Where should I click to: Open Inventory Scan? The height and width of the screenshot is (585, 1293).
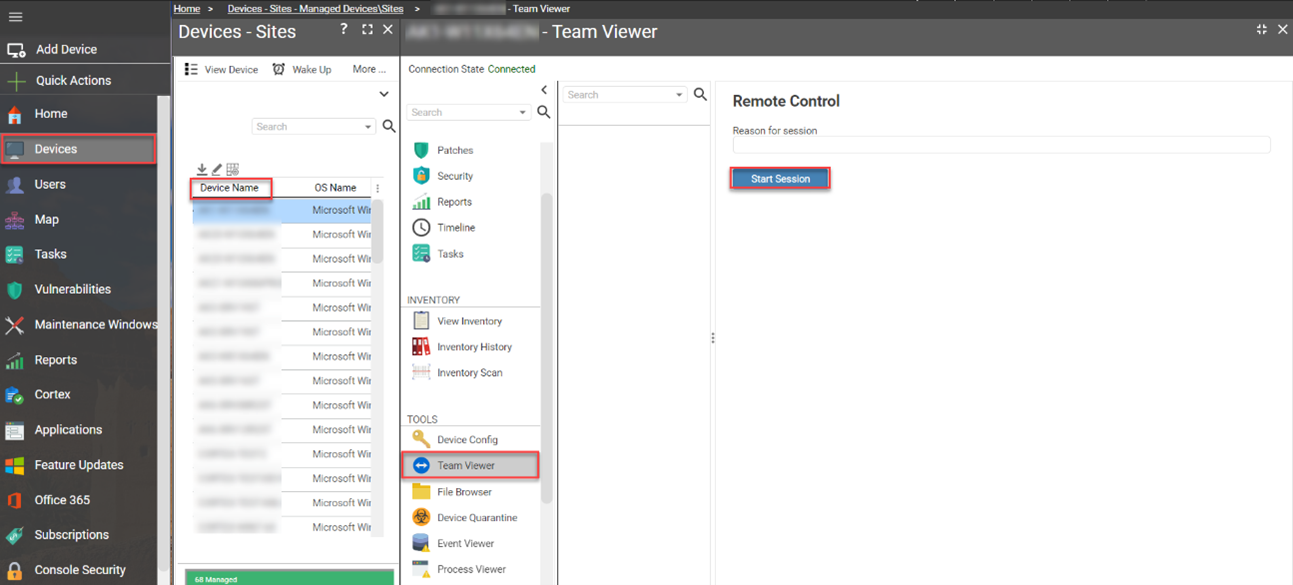click(470, 373)
